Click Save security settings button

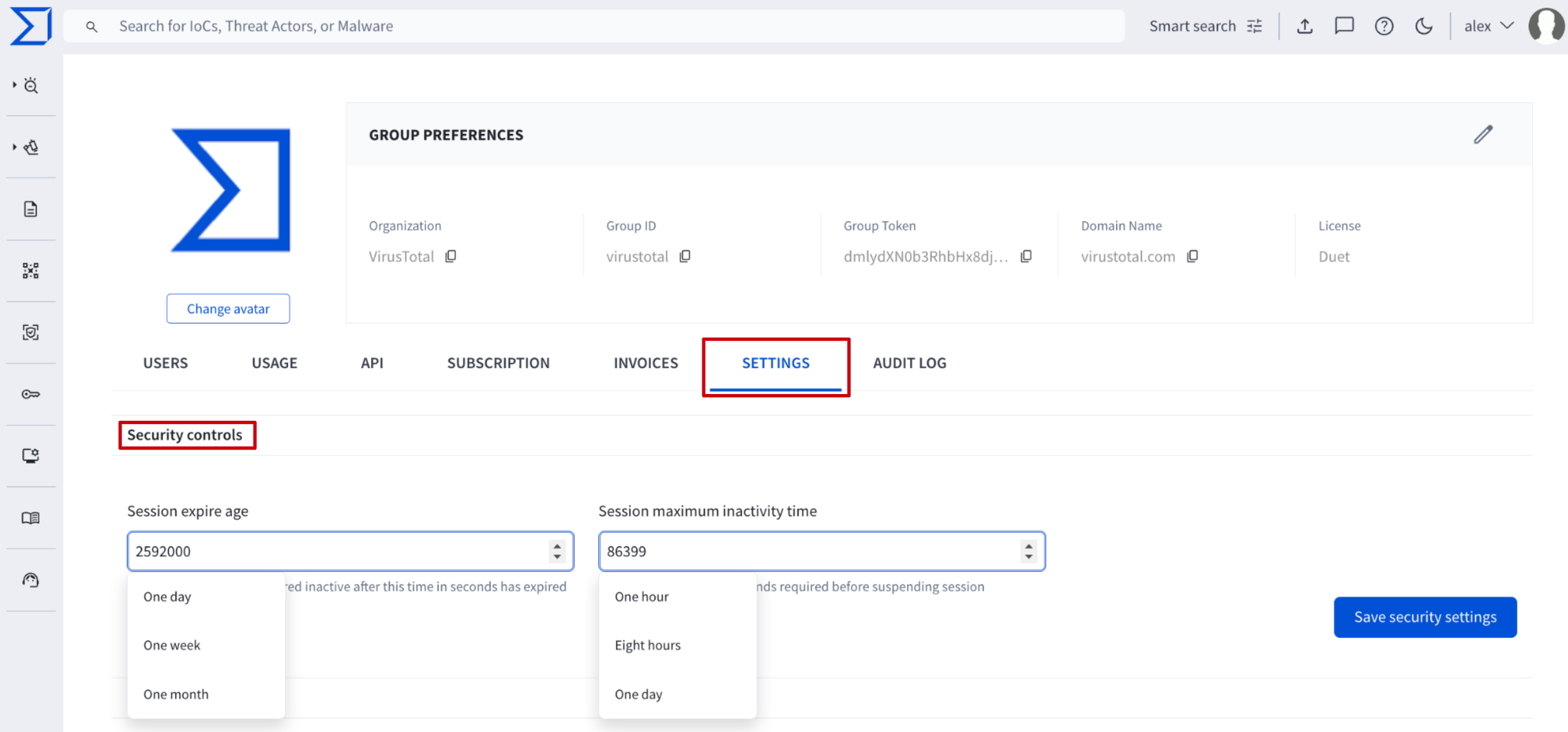coord(1425,617)
